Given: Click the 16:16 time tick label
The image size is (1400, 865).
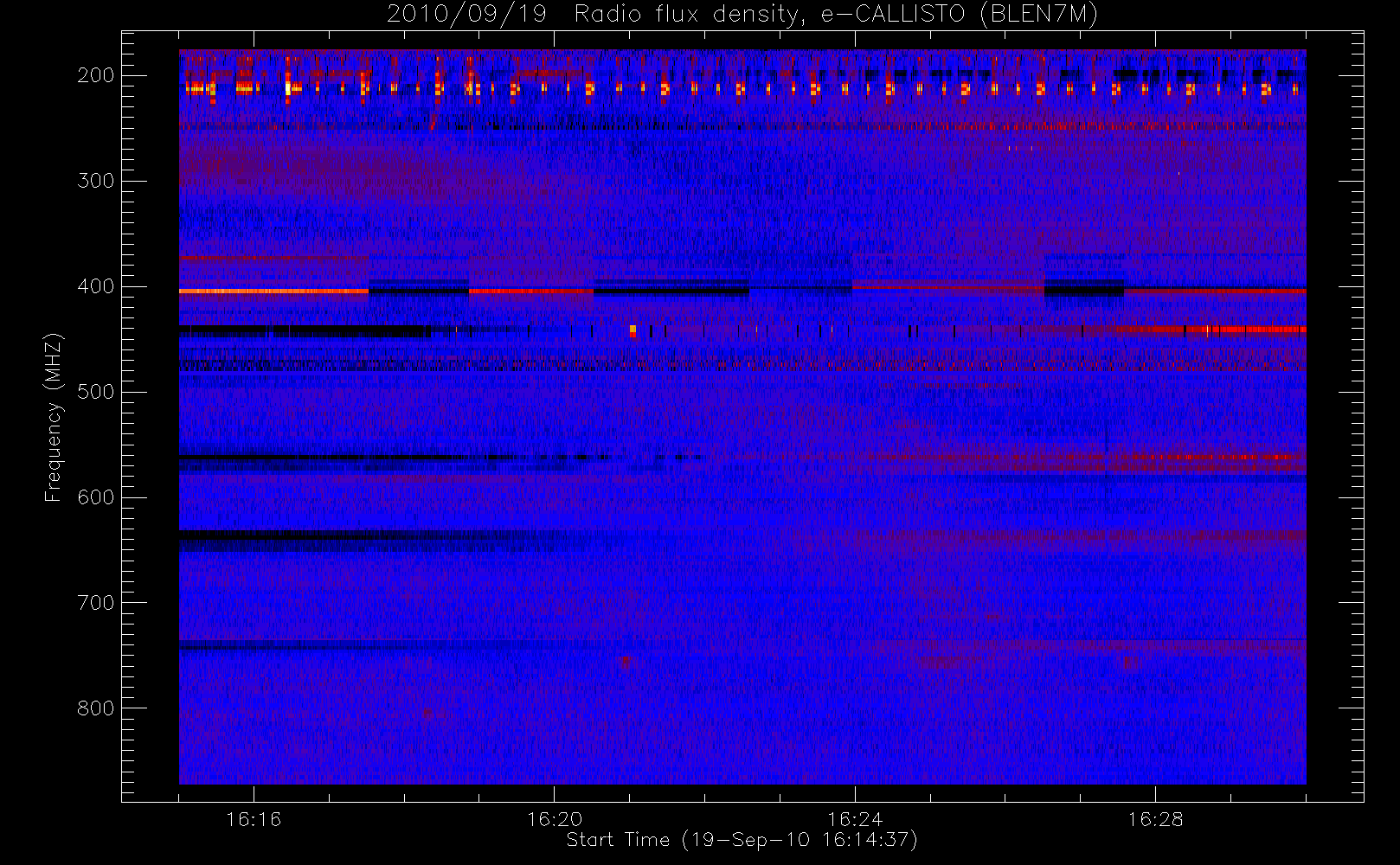Looking at the screenshot, I should [254, 819].
